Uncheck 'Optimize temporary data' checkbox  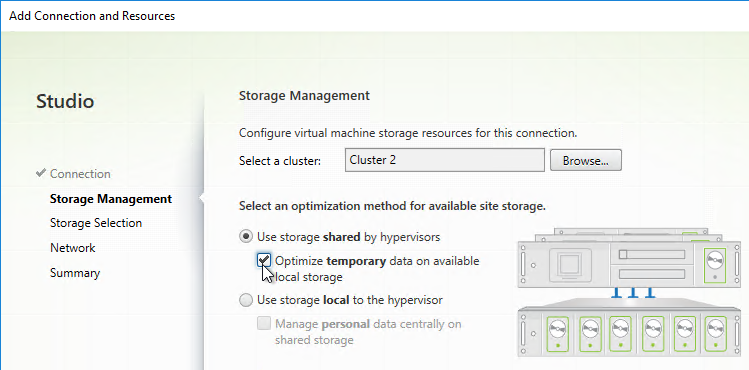[x=263, y=261]
